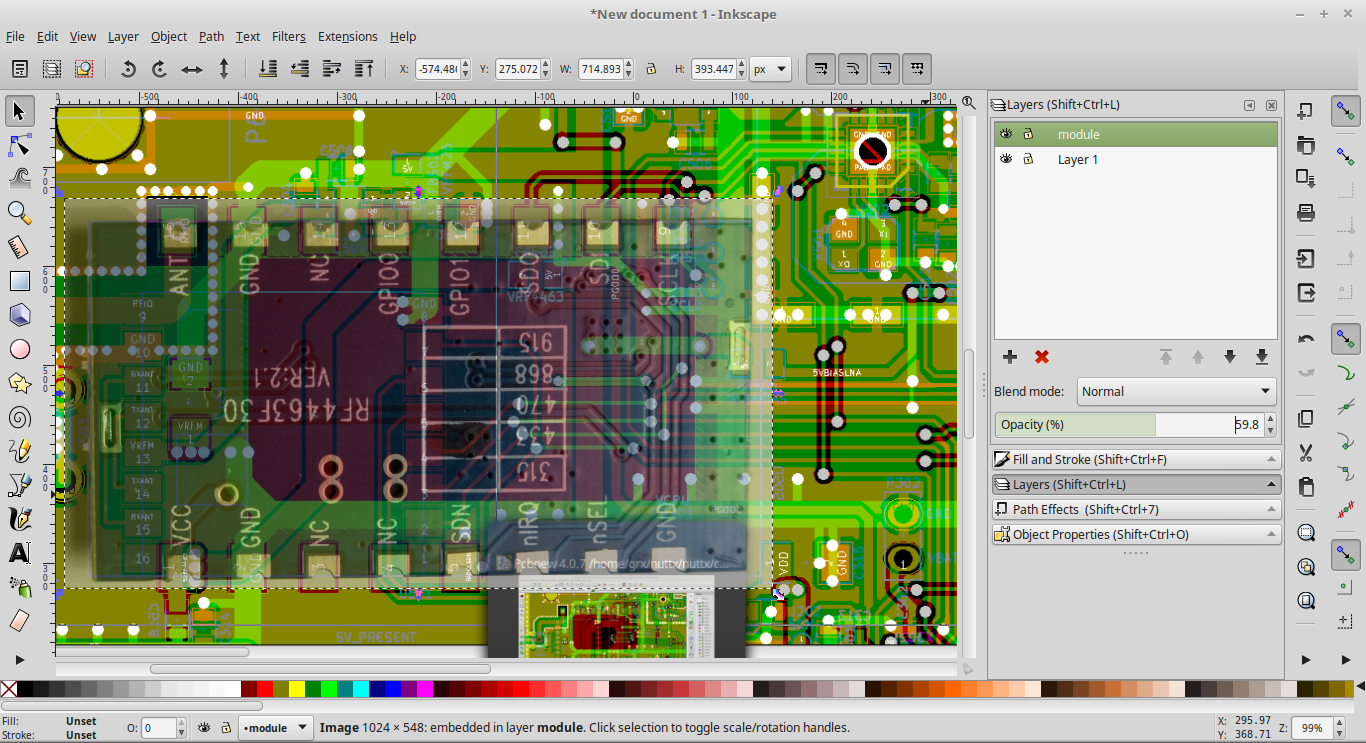This screenshot has width=1366, height=743.
Task: Open the Filters menu
Action: tap(288, 36)
